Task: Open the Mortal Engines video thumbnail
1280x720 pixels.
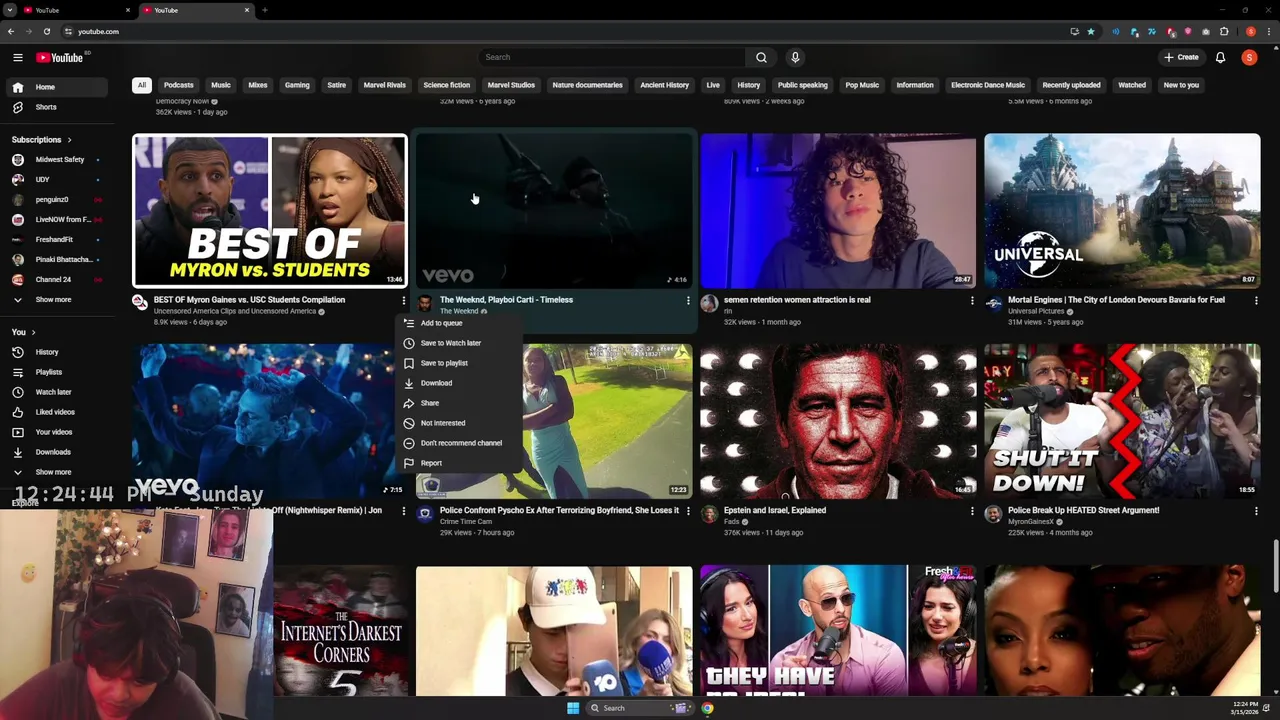Action: 1122,211
